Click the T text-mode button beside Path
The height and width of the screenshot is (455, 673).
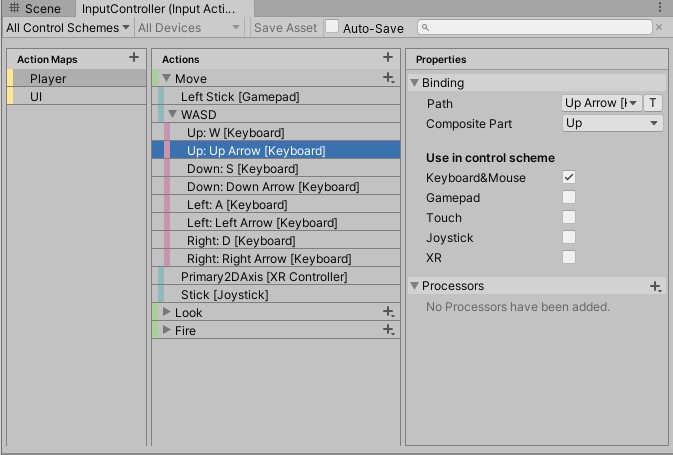(x=652, y=103)
